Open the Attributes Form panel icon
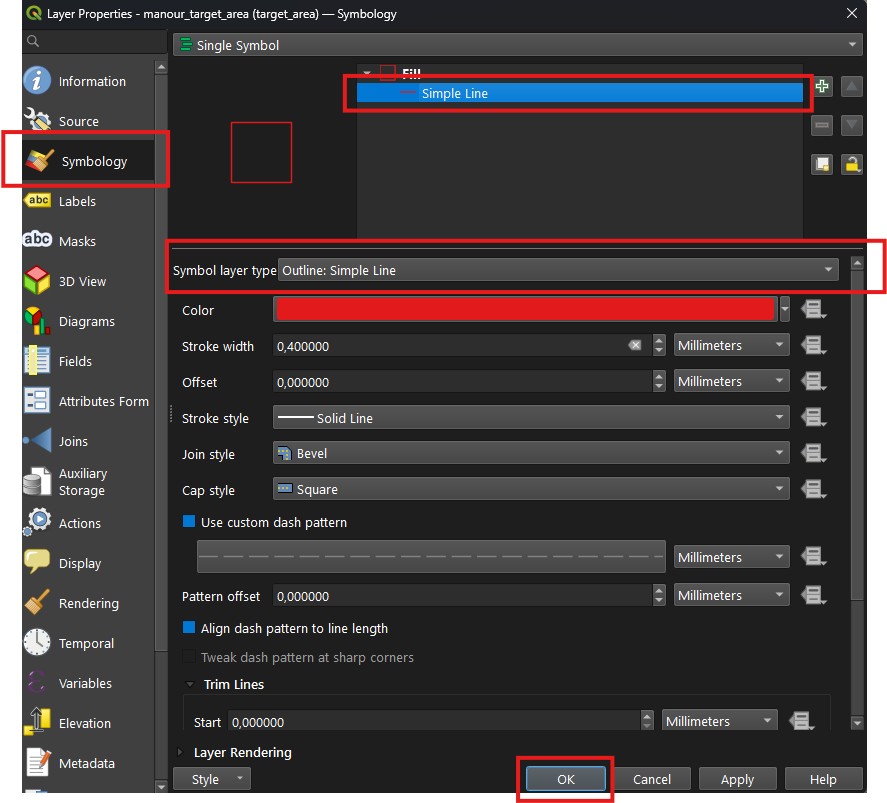 pos(36,401)
